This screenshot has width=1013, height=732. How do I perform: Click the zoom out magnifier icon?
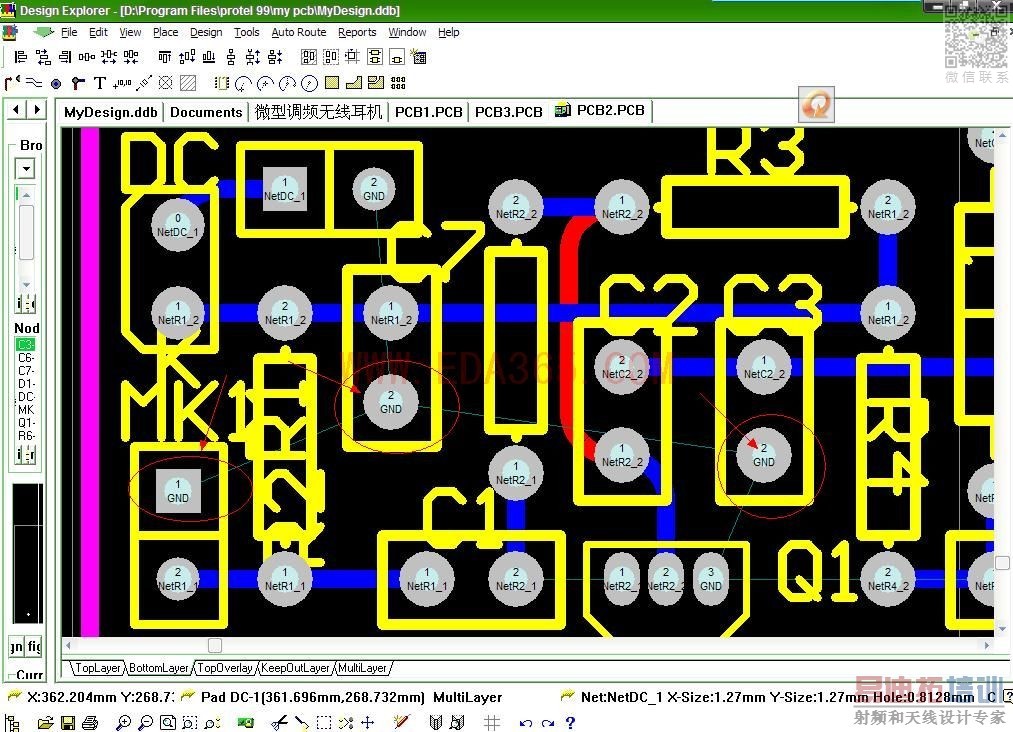coord(145,723)
